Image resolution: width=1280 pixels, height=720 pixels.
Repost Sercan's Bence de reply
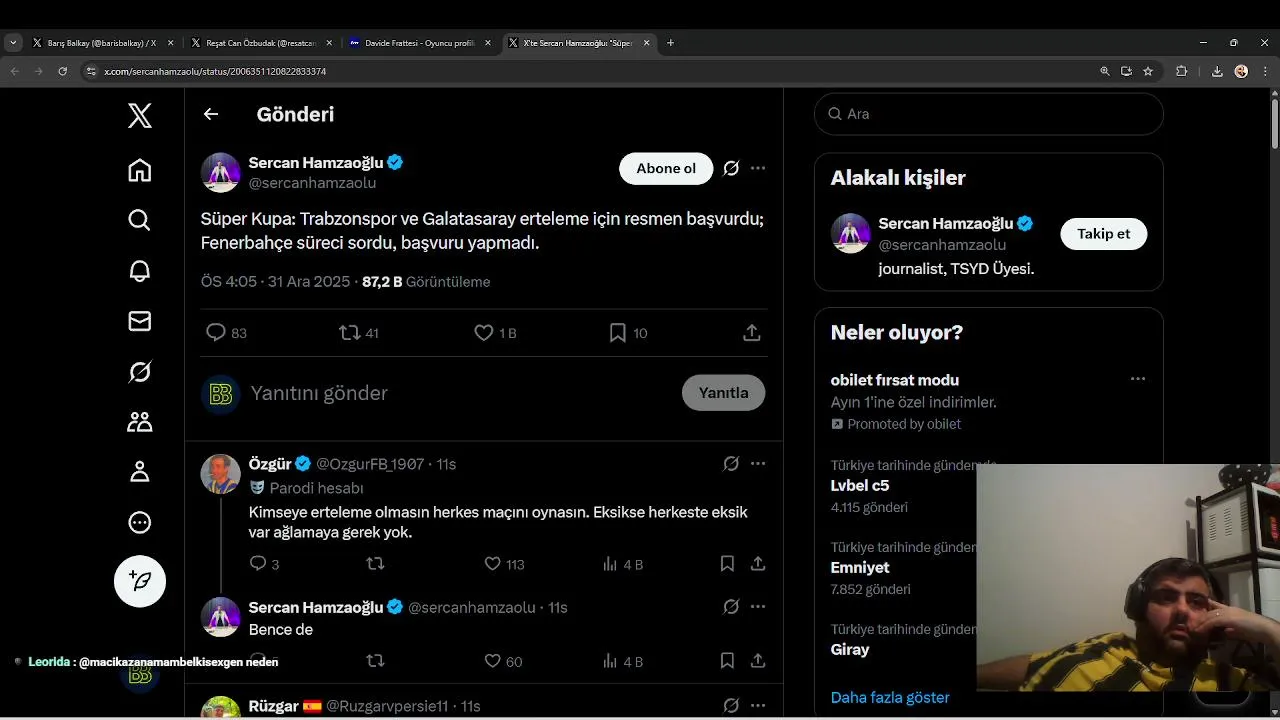pos(375,661)
